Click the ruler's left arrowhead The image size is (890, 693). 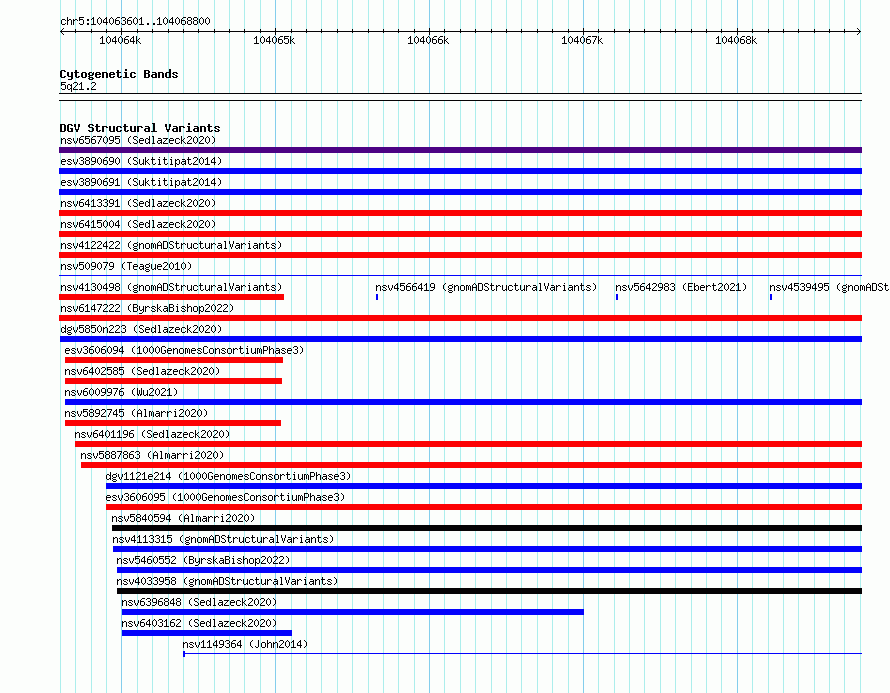click(x=62, y=31)
